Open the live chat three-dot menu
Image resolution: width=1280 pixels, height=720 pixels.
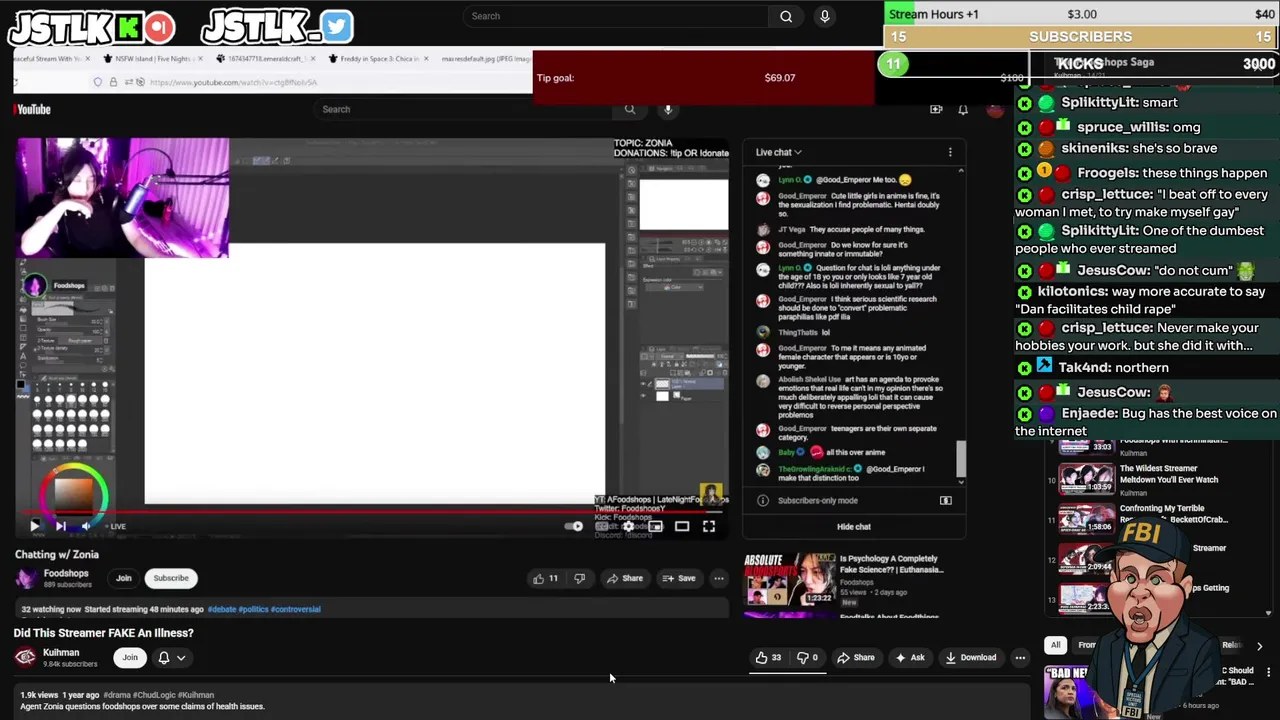950,152
